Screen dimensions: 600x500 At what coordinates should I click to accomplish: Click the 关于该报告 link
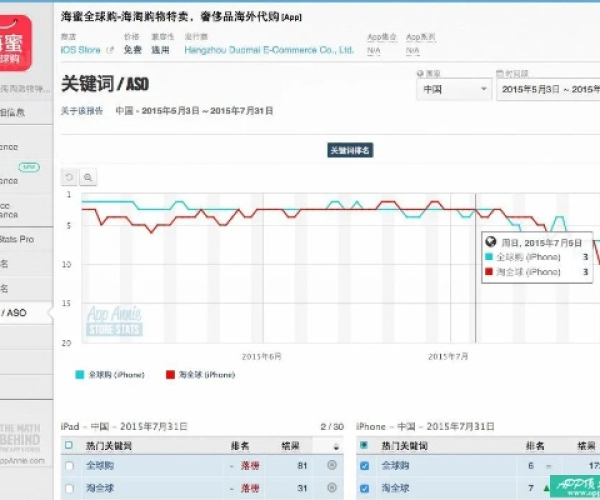[x=82, y=111]
